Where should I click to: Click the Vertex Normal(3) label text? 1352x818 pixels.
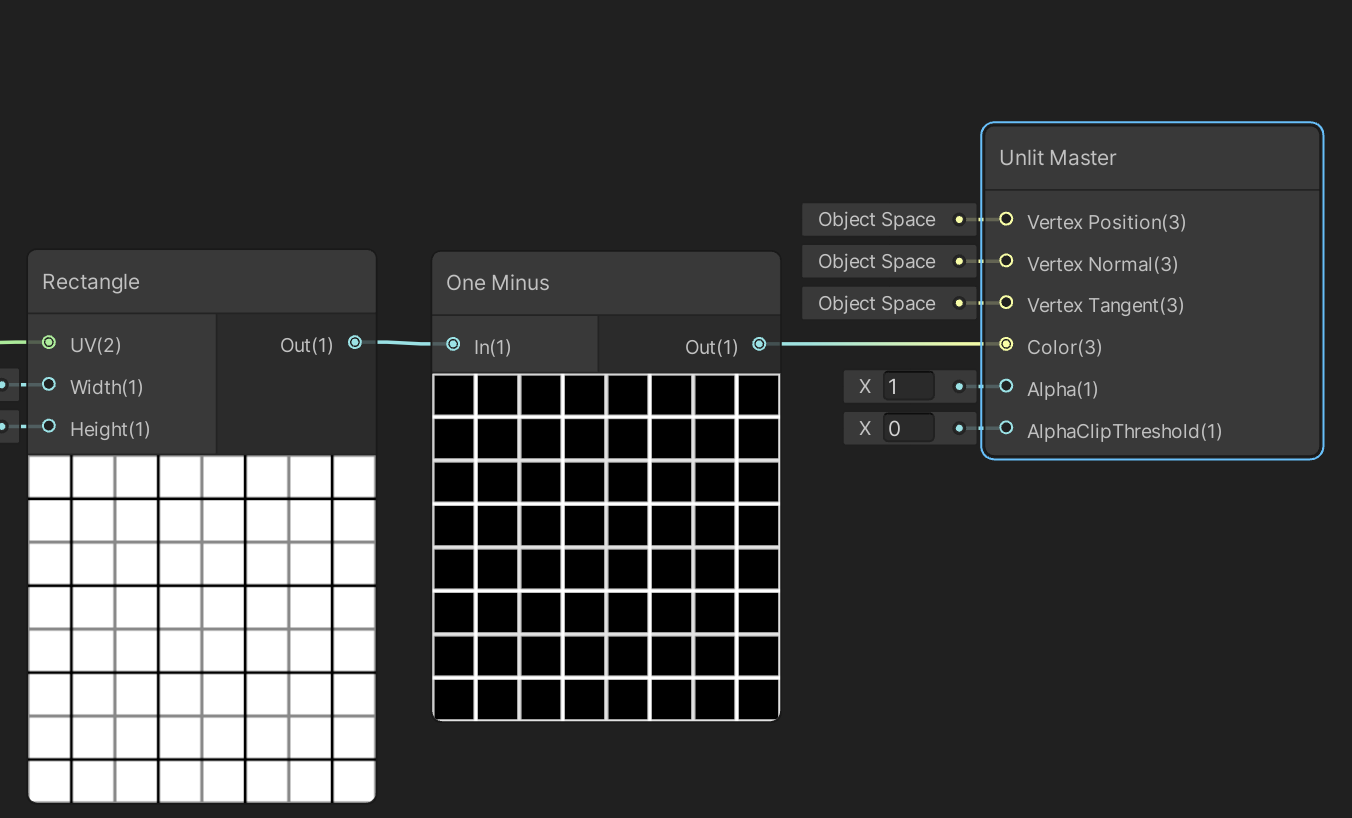click(x=1103, y=264)
